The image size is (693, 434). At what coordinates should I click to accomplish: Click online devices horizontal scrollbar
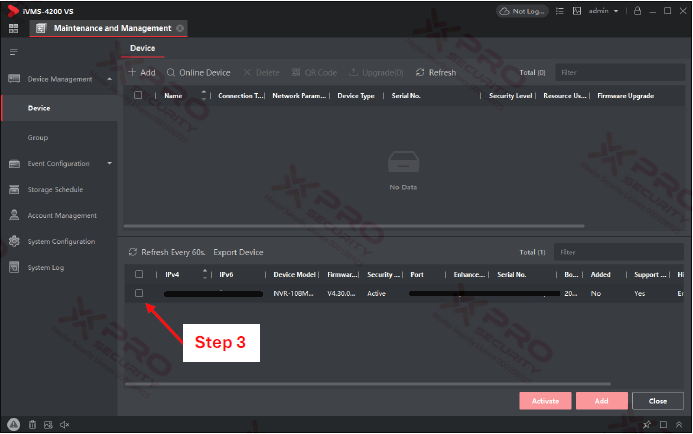click(x=368, y=384)
